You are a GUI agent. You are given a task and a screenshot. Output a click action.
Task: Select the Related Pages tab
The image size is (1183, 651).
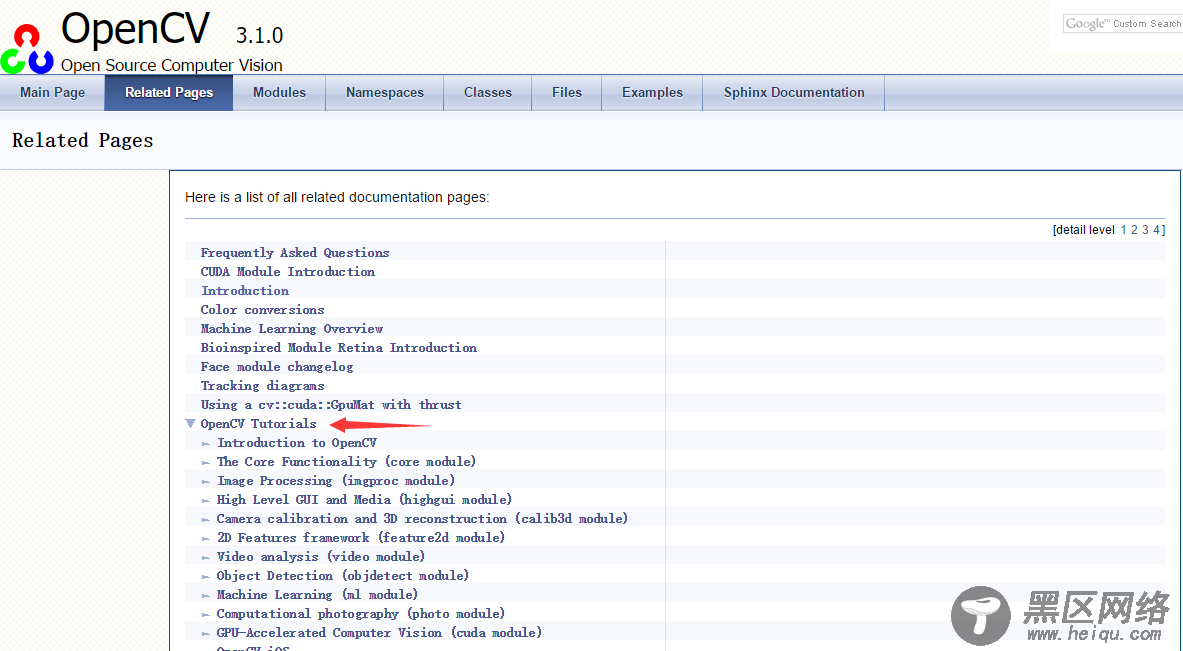(x=169, y=93)
